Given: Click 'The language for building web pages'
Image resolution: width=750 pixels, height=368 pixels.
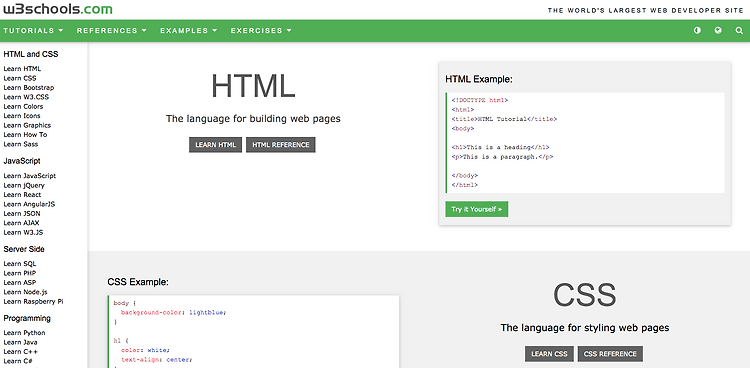Looking at the screenshot, I should [253, 119].
